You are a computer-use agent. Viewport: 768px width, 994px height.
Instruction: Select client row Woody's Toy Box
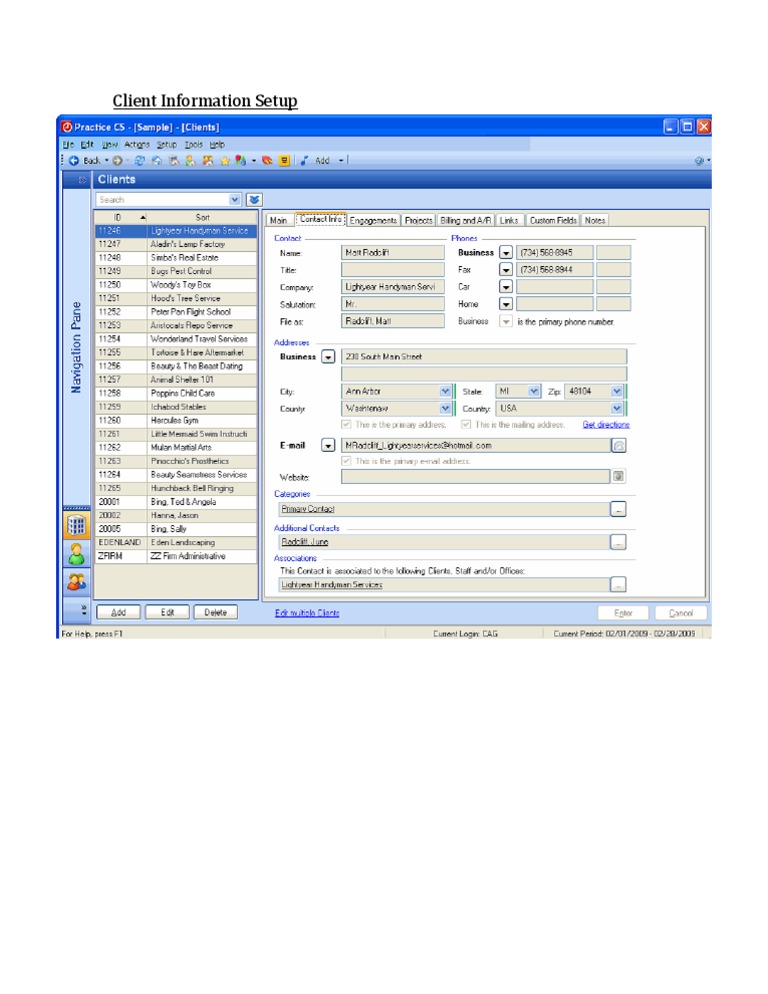176,285
